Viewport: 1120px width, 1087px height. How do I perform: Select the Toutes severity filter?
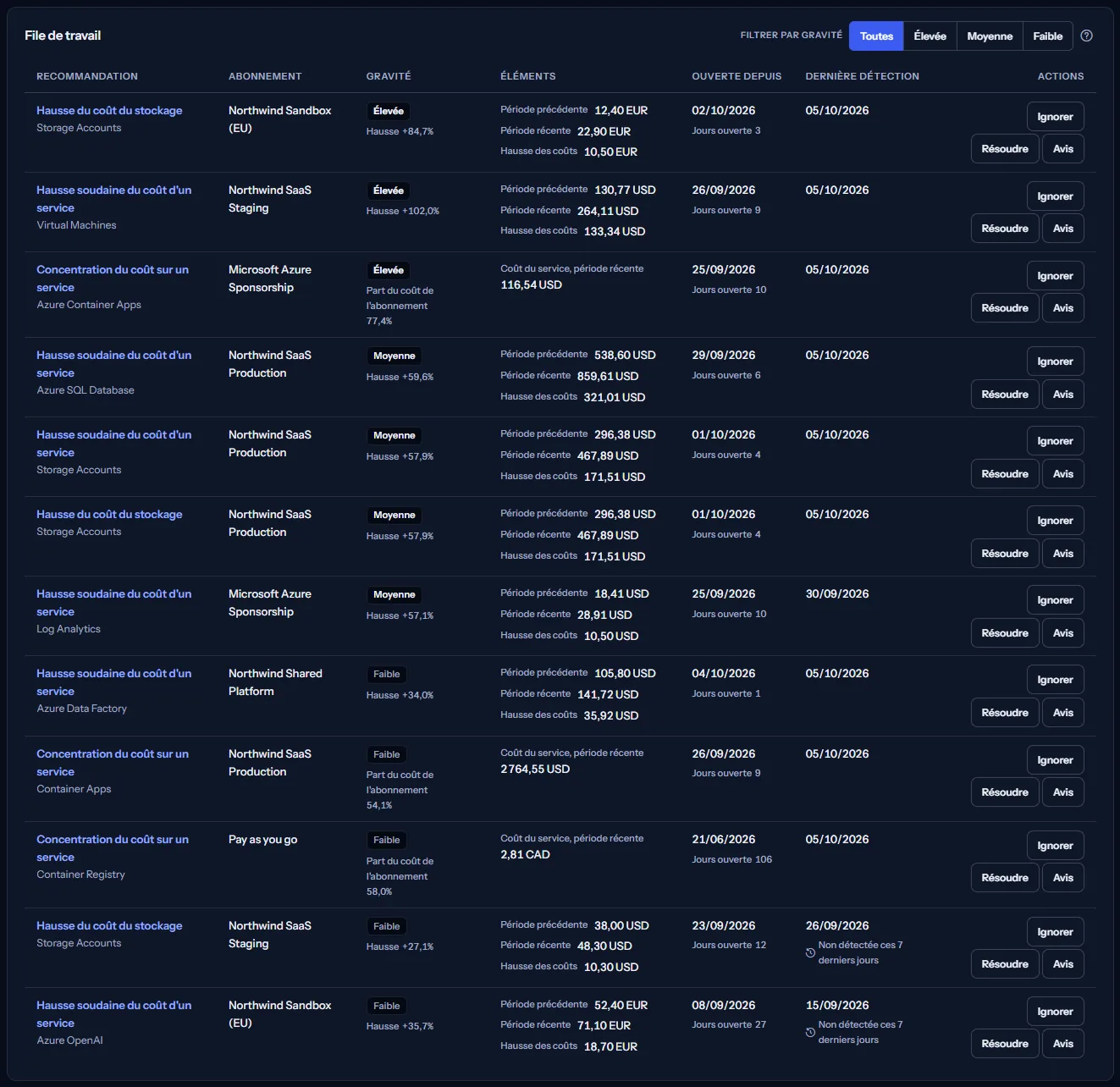click(x=876, y=36)
